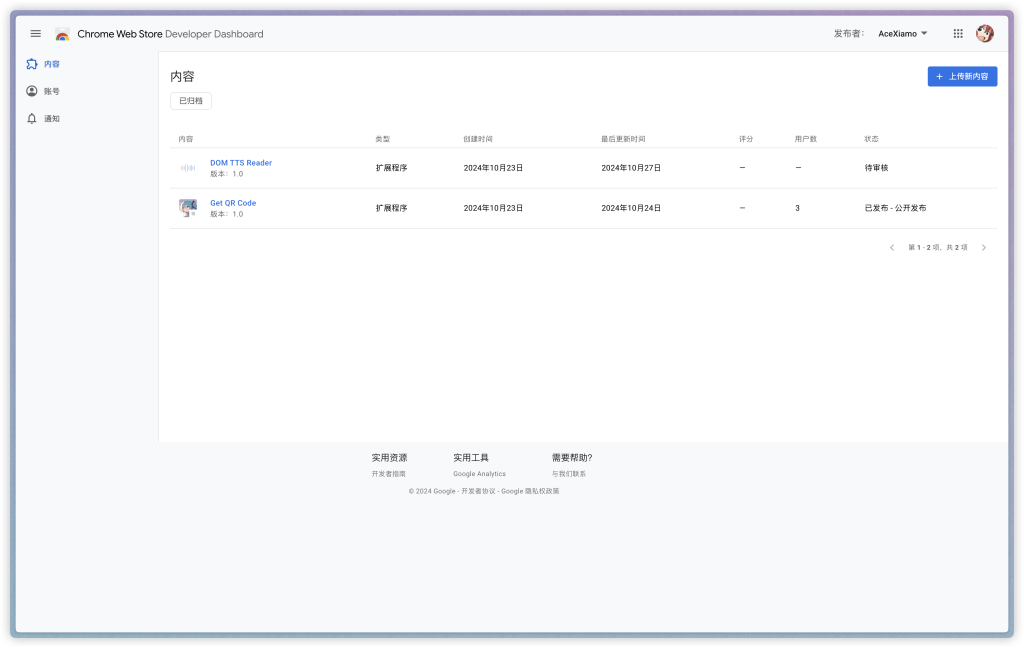Select 内容 in the sidebar

click(51, 64)
